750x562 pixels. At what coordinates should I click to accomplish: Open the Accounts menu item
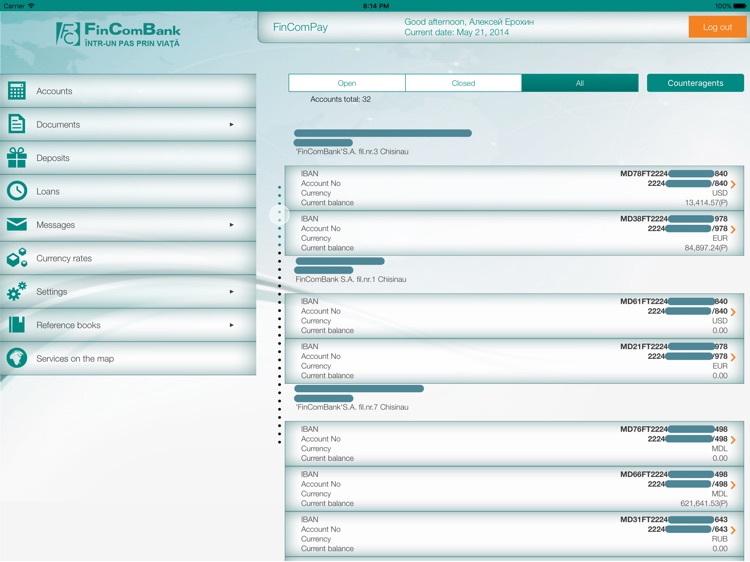(x=128, y=91)
